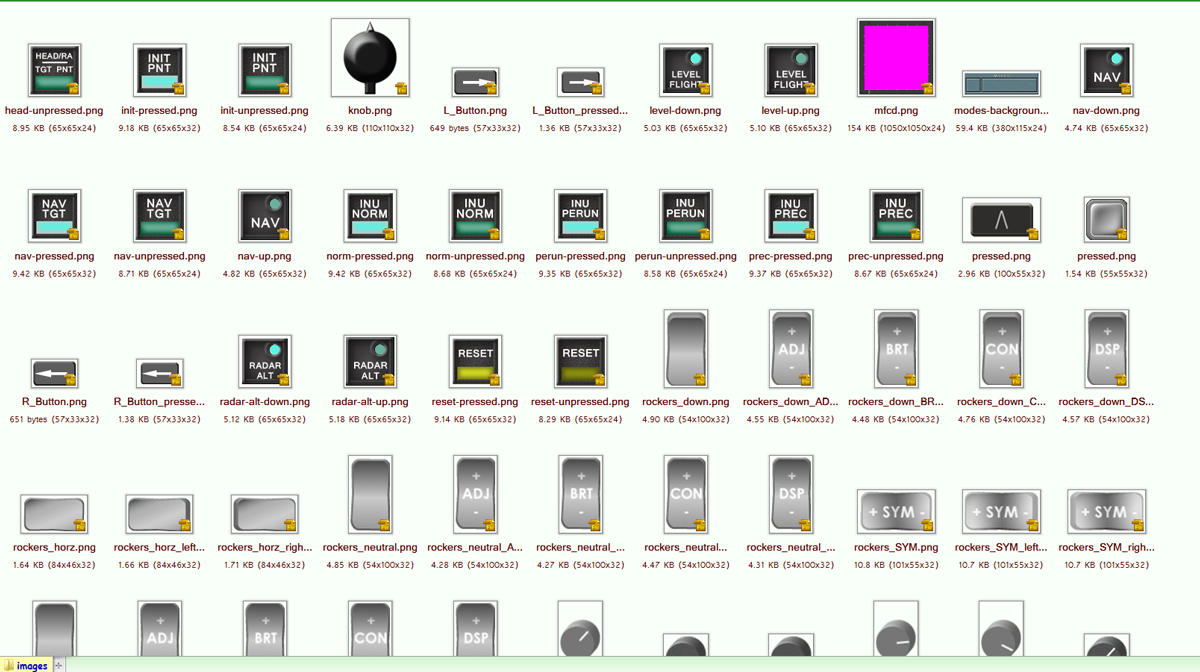Click the new tab button beside images
The height and width of the screenshot is (672, 1200).
pos(58,665)
